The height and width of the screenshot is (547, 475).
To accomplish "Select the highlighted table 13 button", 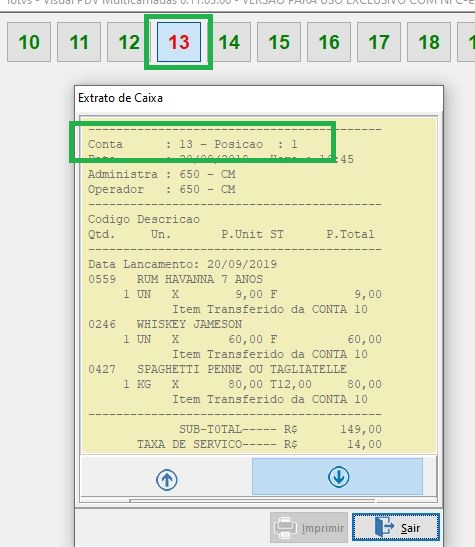I will point(179,42).
